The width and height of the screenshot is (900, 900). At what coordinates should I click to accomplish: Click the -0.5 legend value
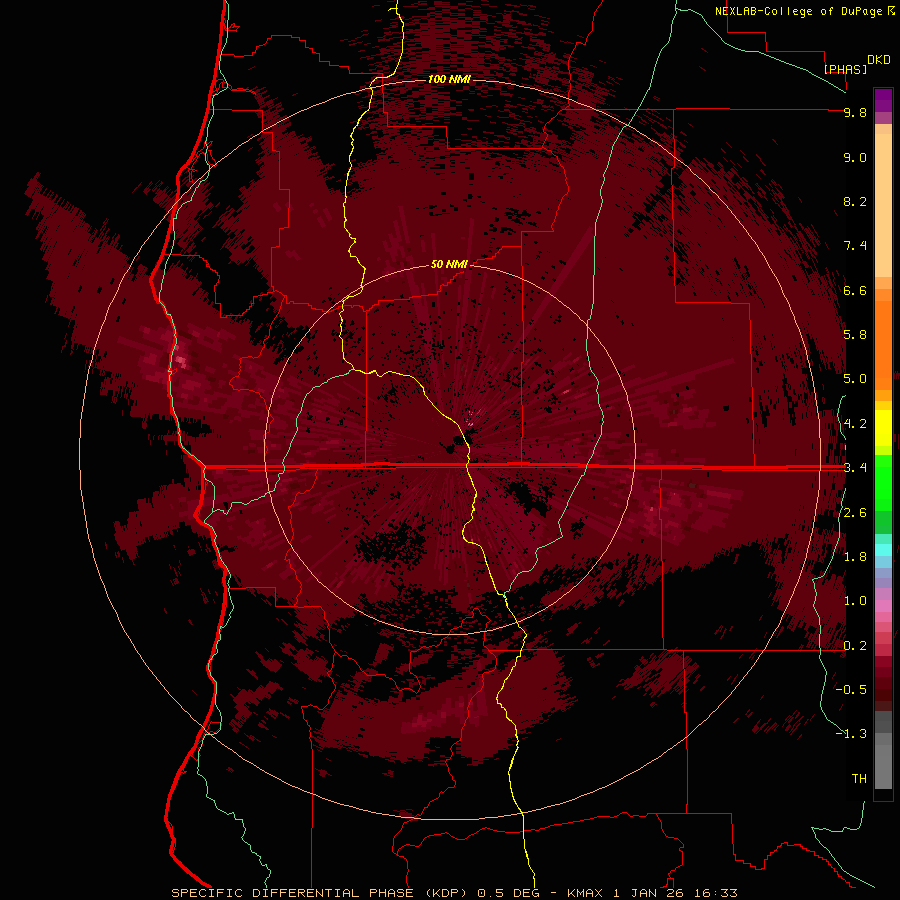[851, 689]
